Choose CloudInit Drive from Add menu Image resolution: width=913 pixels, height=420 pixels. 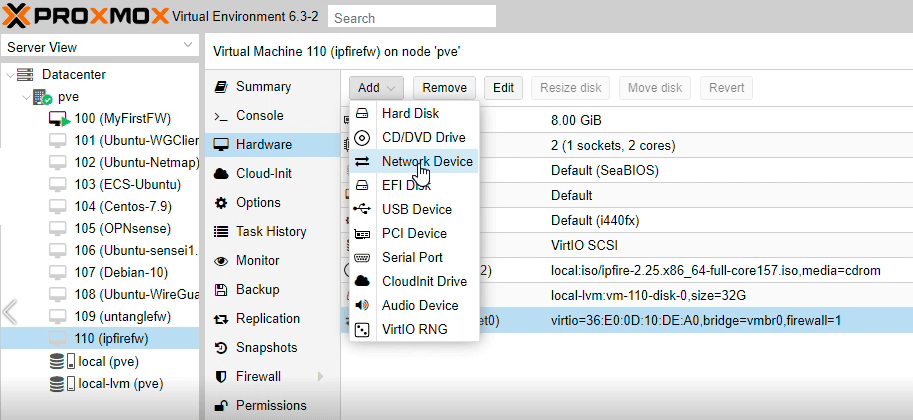pyautogui.click(x=414, y=281)
